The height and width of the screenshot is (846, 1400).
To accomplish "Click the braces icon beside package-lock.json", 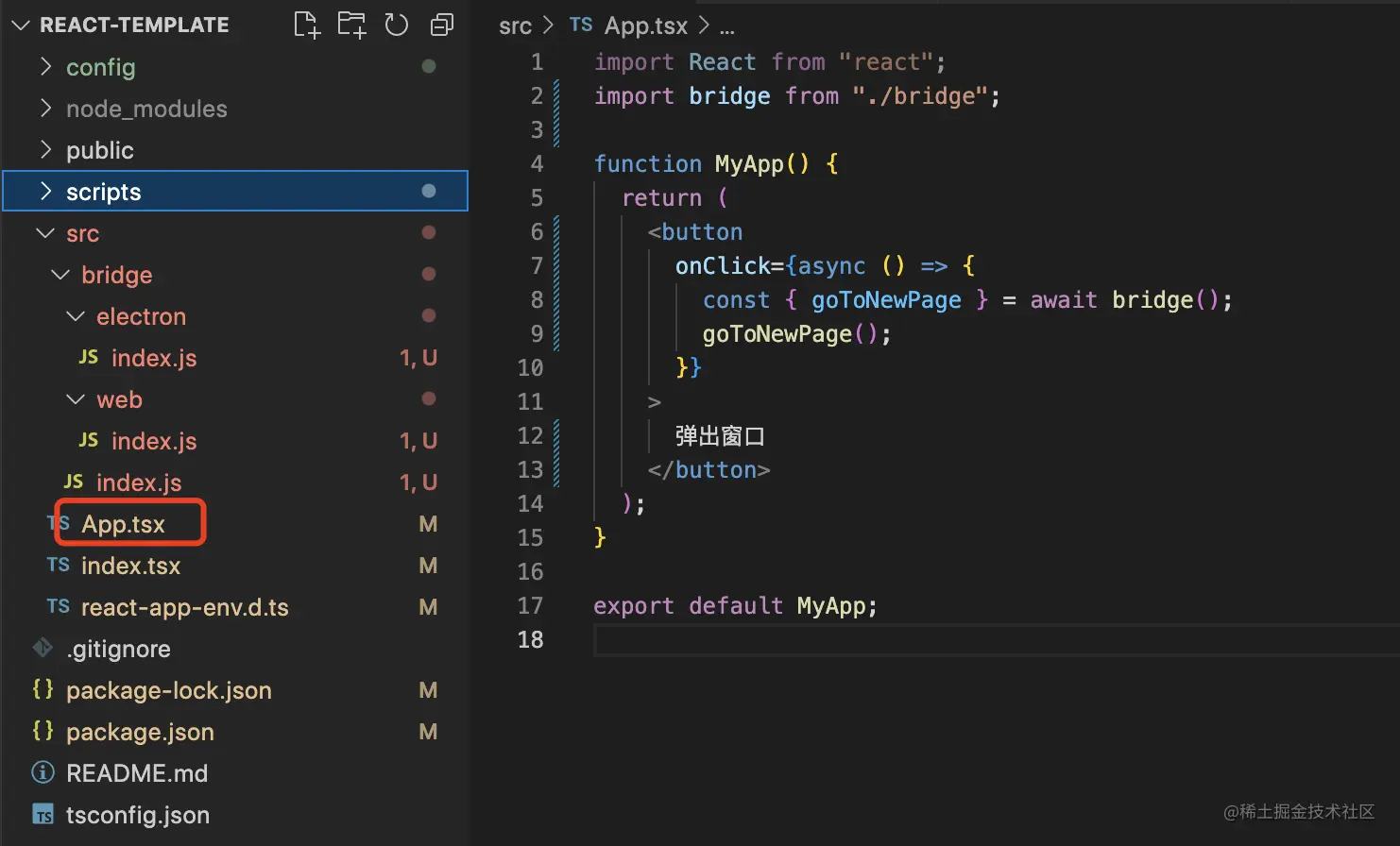I will click(x=43, y=689).
